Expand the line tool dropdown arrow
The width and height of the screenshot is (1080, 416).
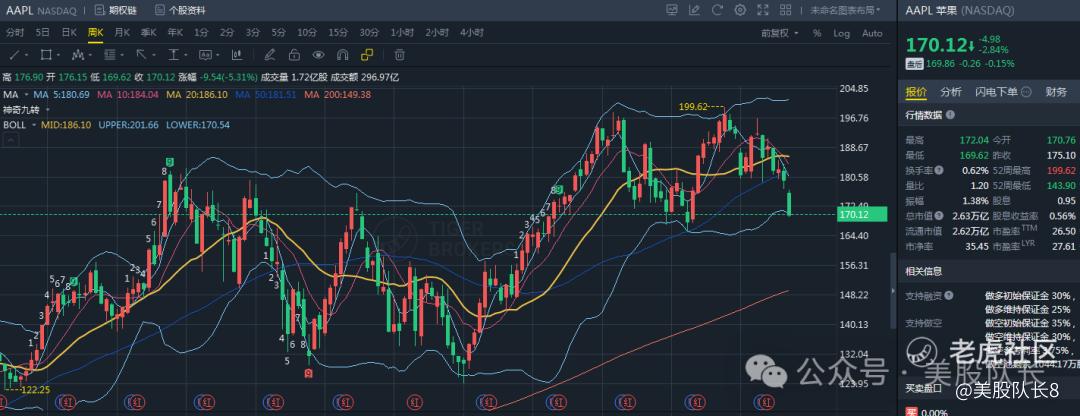tap(26, 55)
